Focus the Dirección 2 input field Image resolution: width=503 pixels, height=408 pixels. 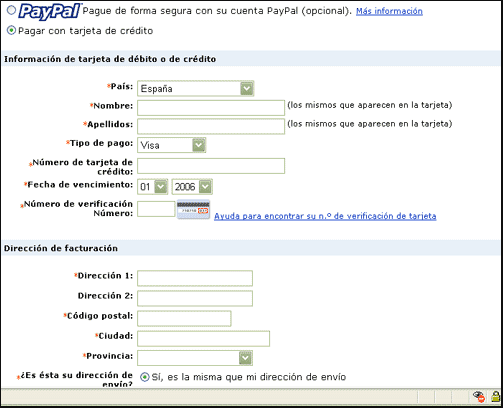195,298
